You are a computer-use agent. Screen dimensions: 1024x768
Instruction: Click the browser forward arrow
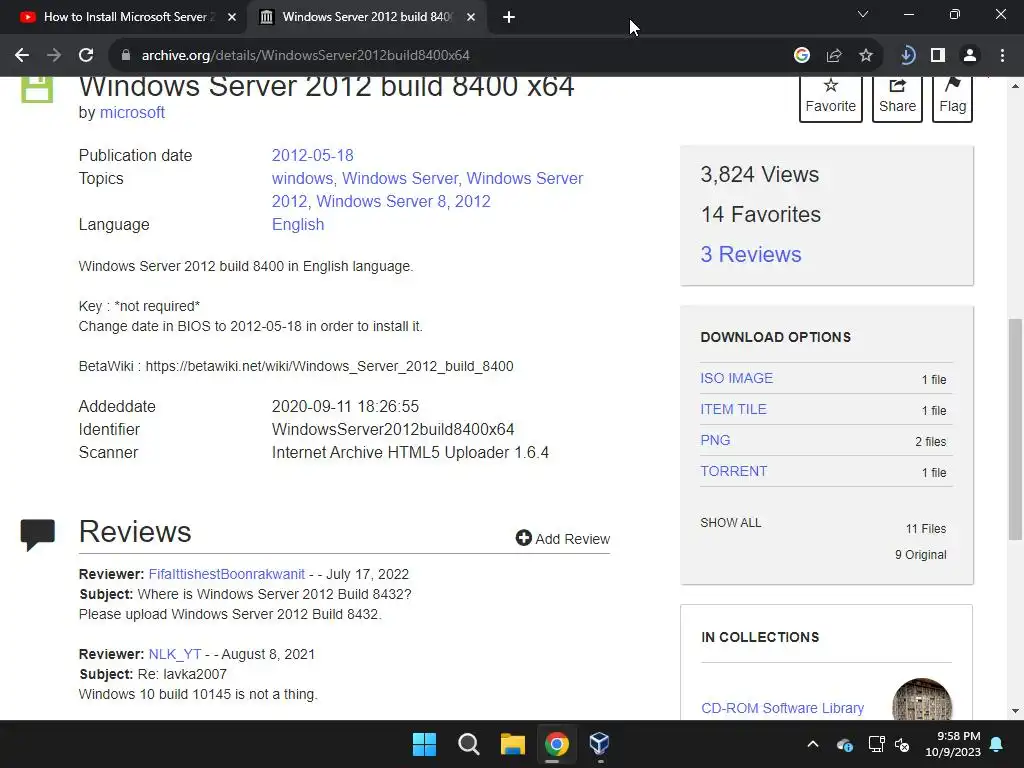tap(54, 56)
